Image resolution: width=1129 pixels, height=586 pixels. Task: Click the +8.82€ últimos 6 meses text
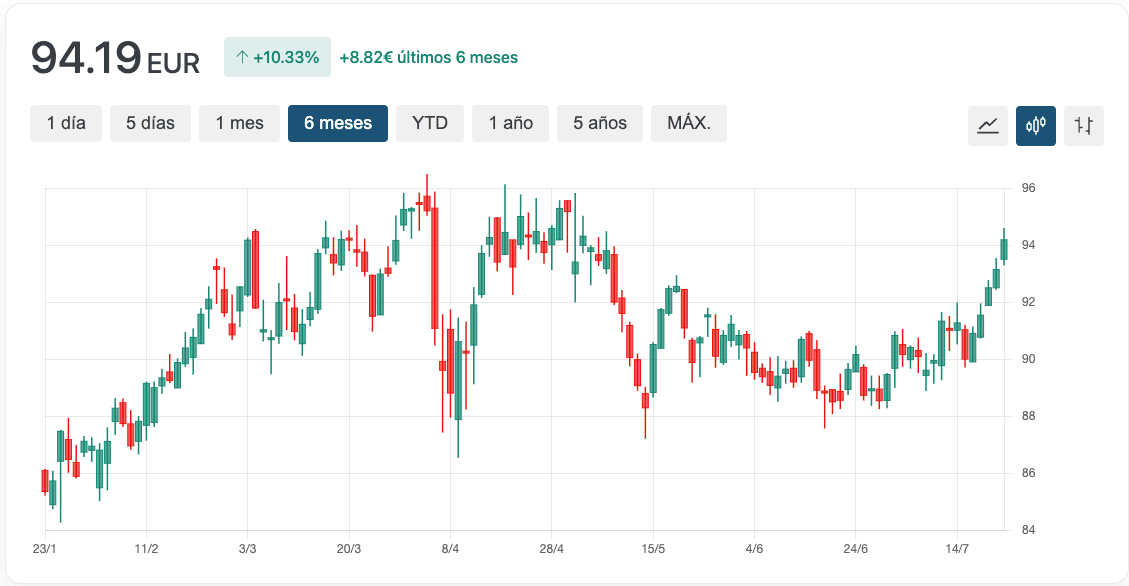tap(428, 58)
